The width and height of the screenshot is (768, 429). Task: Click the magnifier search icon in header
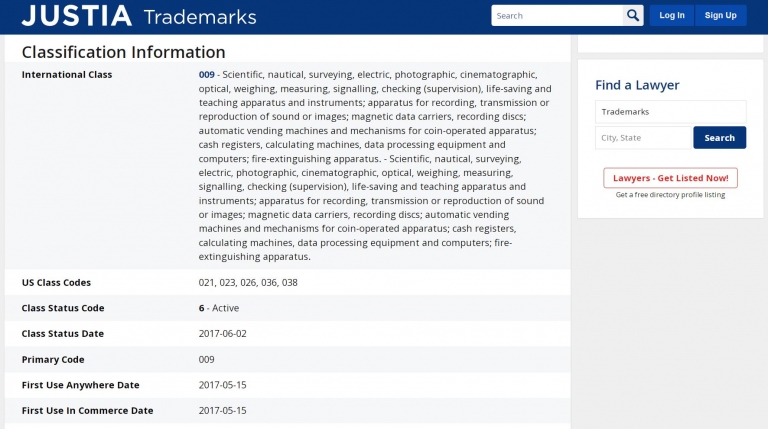coord(633,16)
